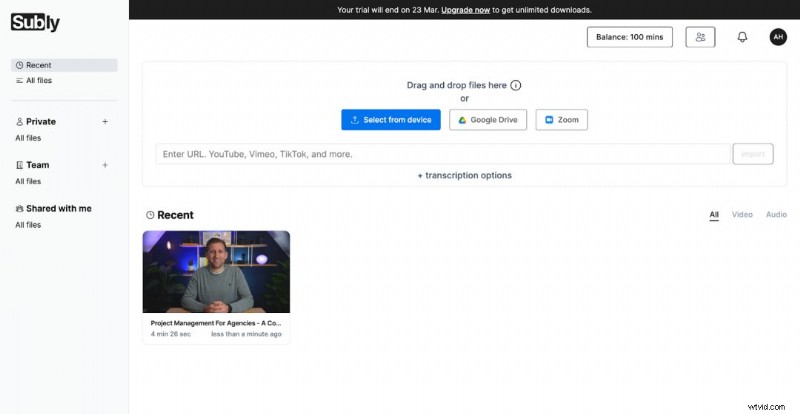Viewport: 800px width, 414px height.
Task: Open All files under Private
Action: pos(28,138)
